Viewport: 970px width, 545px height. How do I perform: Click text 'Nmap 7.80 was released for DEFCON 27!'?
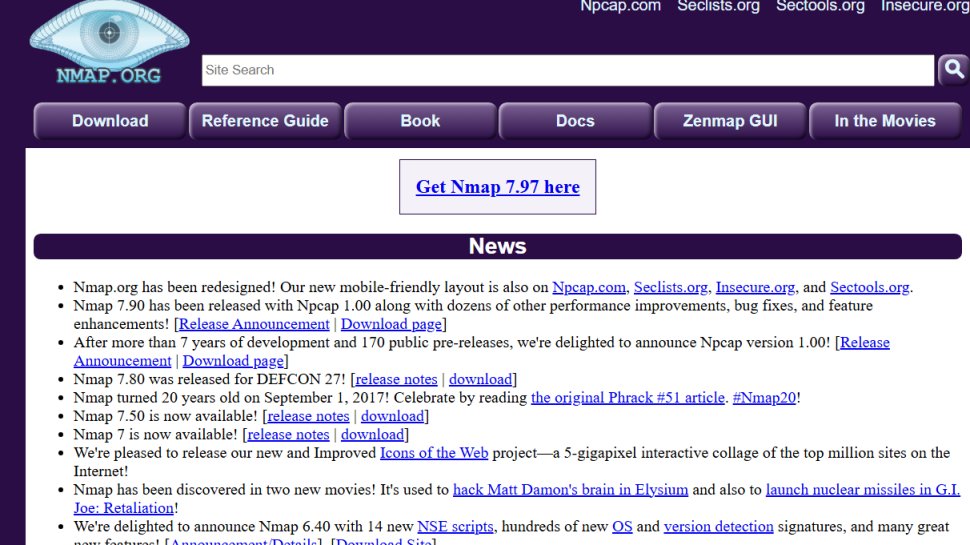[209, 379]
